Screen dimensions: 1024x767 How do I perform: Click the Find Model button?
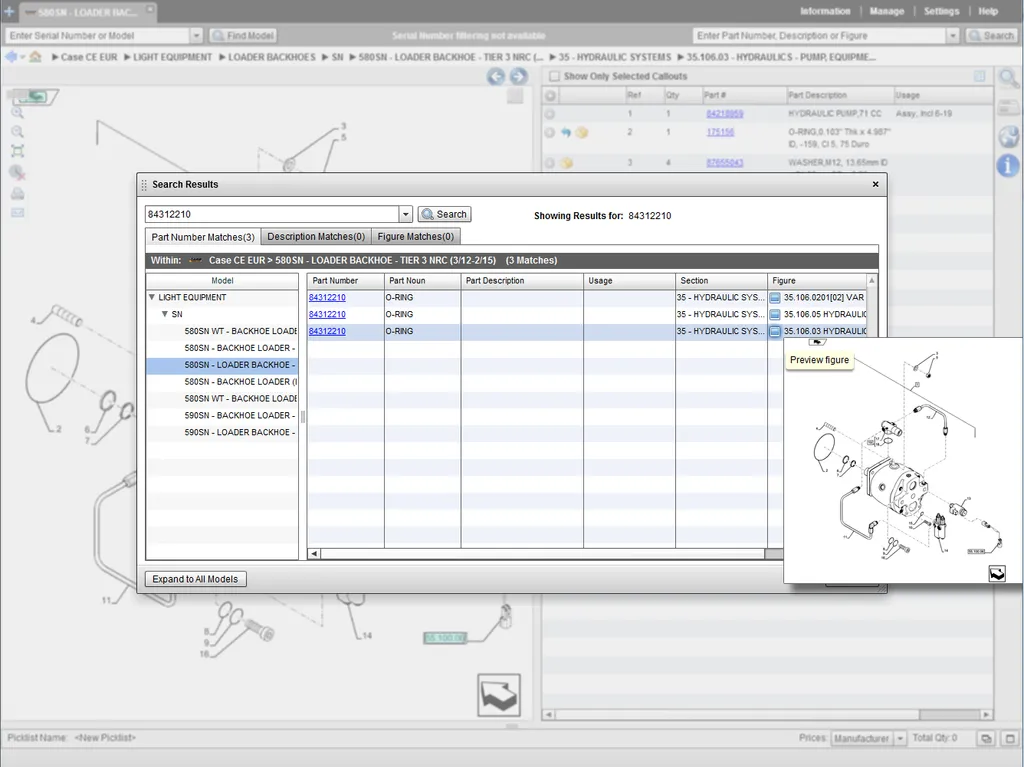(x=243, y=36)
